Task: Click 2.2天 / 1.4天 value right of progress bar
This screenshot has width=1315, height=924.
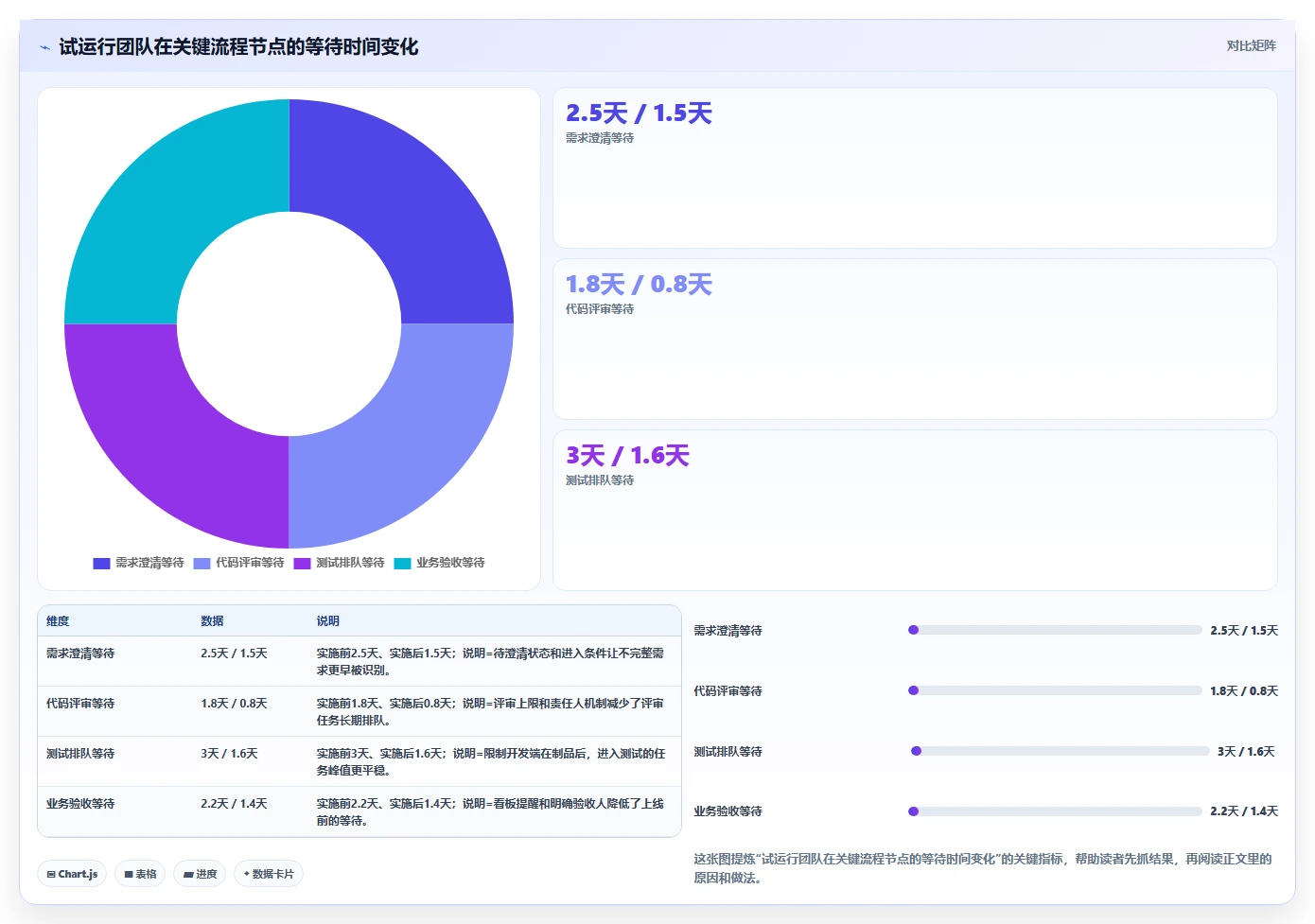Action: click(x=1244, y=811)
